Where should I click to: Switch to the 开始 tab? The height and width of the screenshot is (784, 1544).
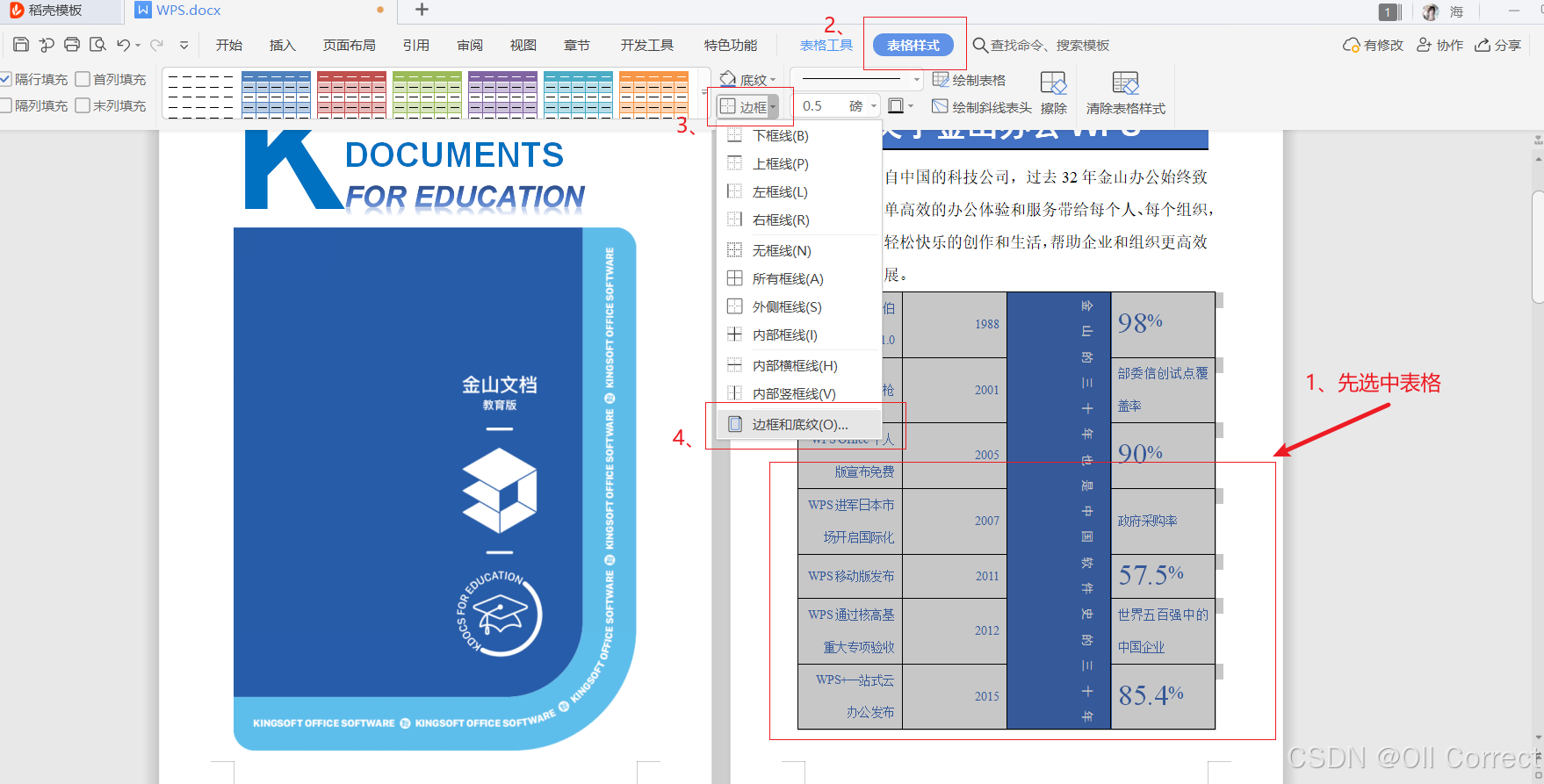click(x=229, y=45)
